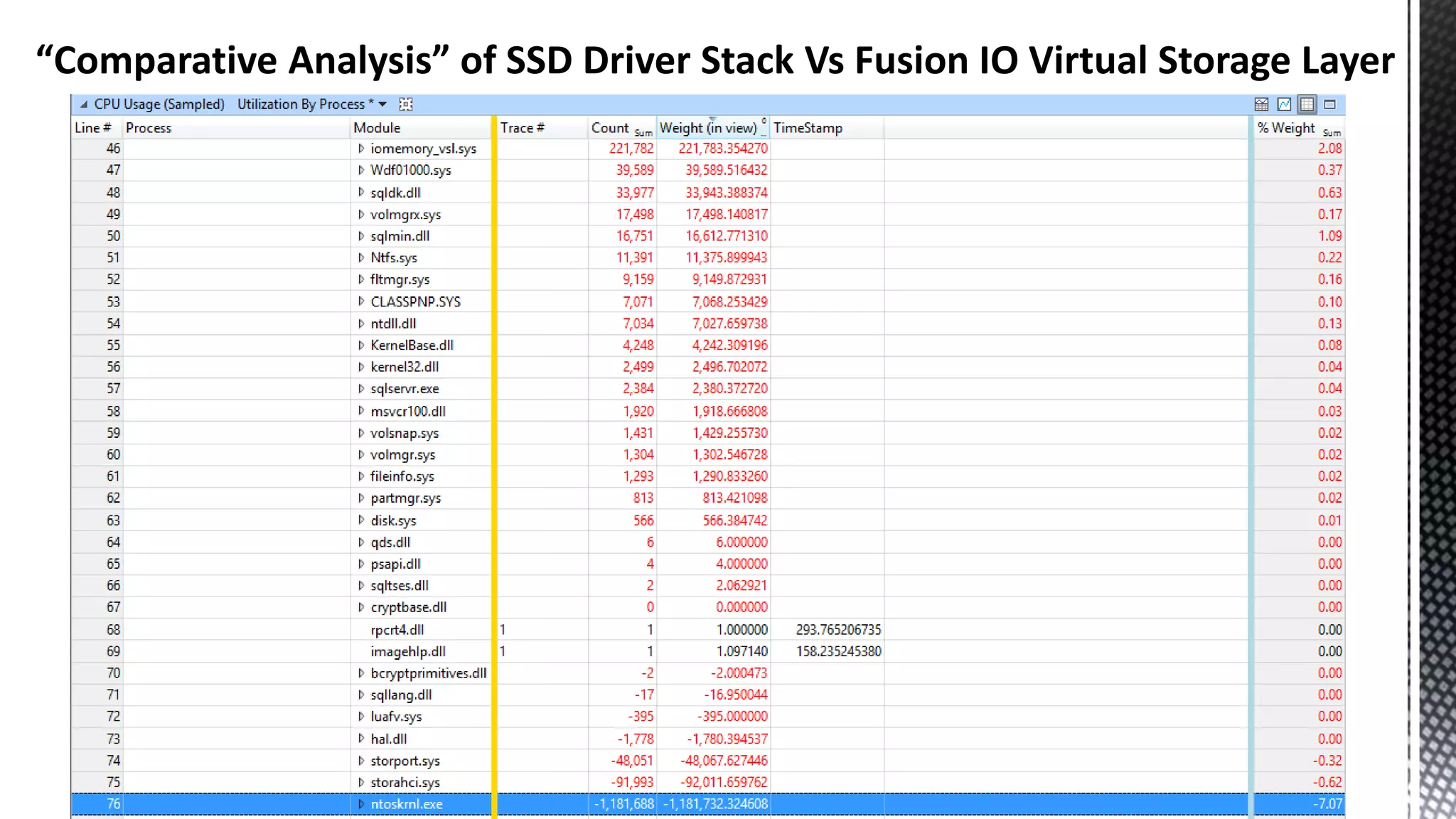Screen dimensions: 1456x819
Task: Click the weight value -92,011.659762
Action: 724,782
